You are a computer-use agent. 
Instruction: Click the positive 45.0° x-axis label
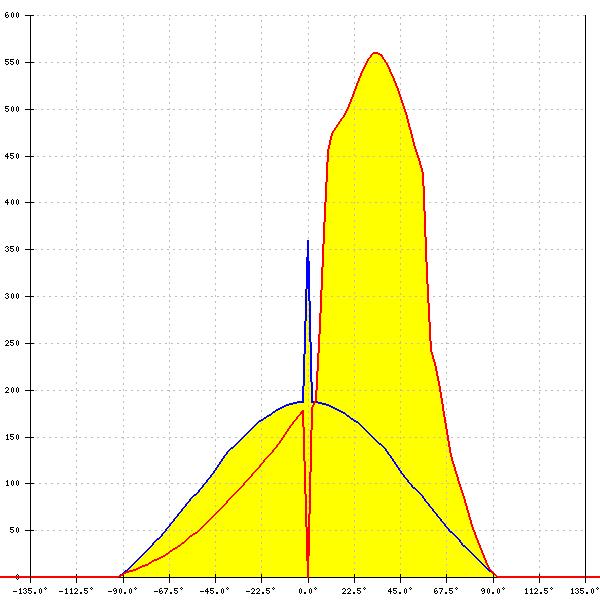(400, 591)
